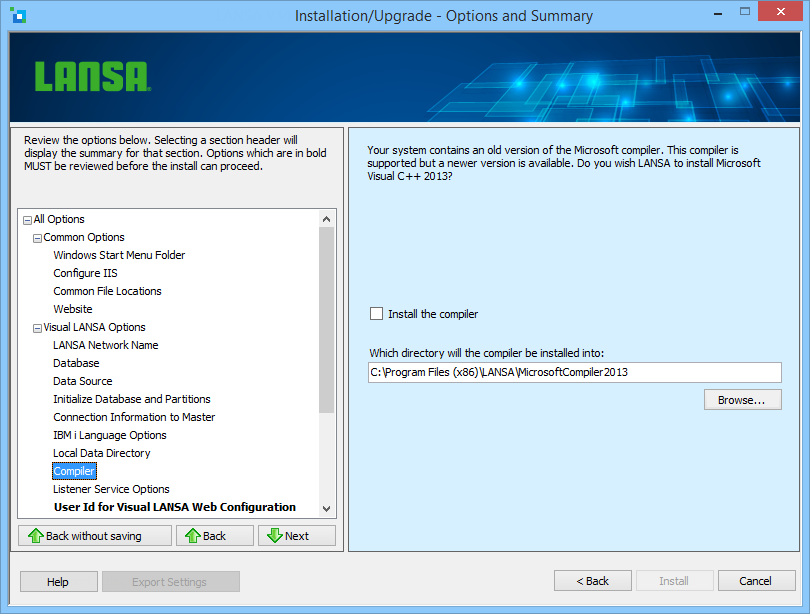
Task: Click the installer app icon in title bar
Action: [18, 15]
